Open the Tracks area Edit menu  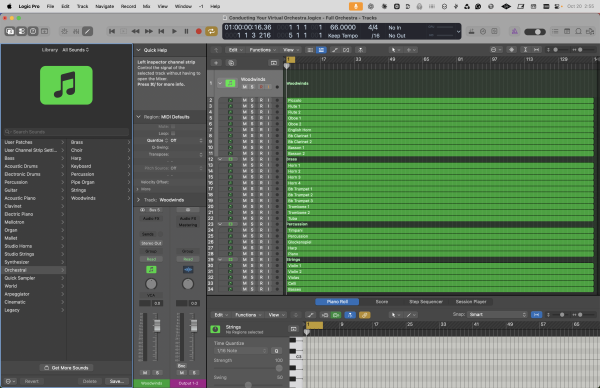point(234,50)
